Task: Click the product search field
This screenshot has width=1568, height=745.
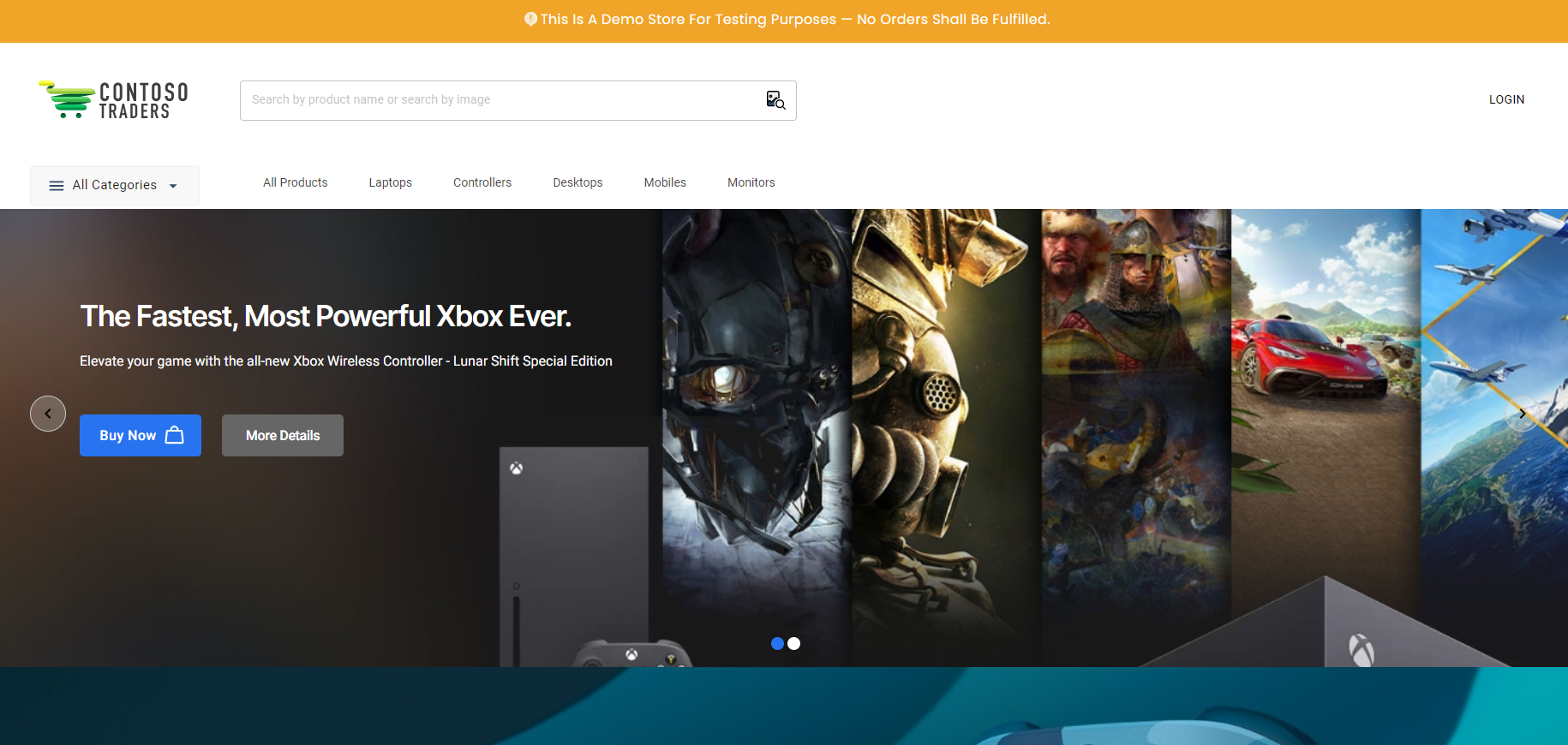Action: click(518, 100)
